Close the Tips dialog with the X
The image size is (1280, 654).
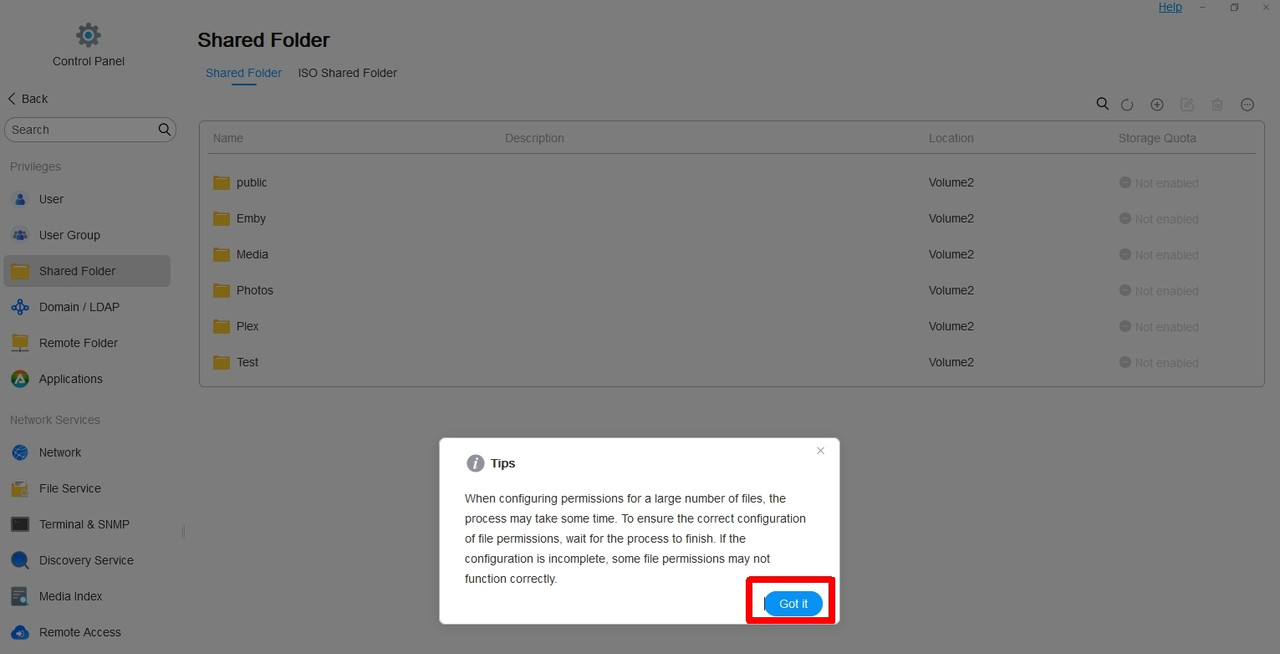click(820, 451)
